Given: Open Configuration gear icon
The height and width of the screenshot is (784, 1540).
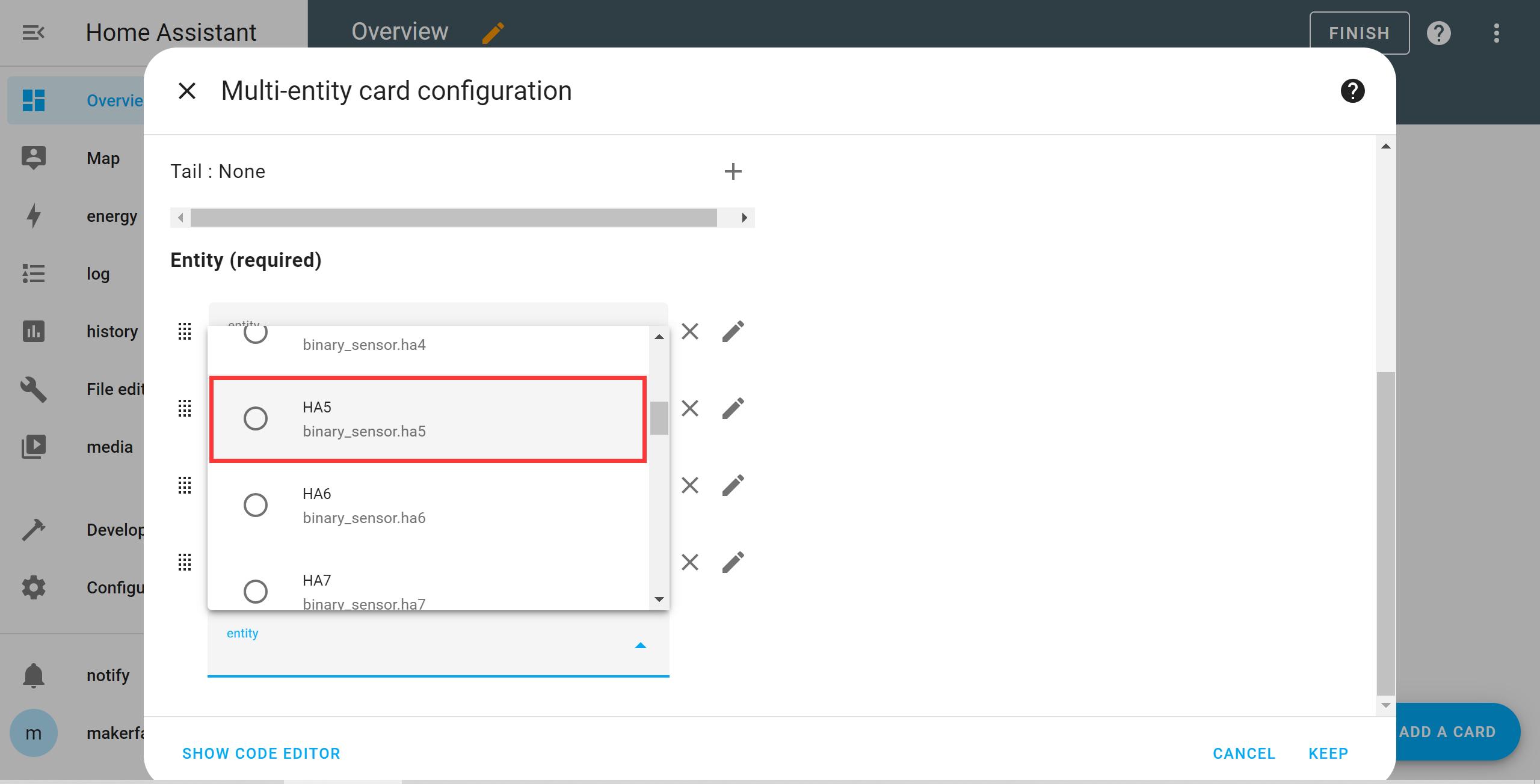Looking at the screenshot, I should [x=34, y=587].
